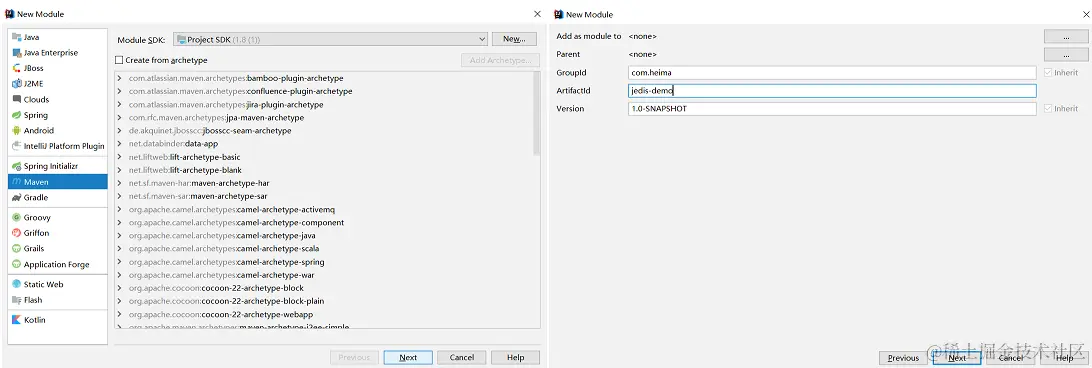
Task: Select the Static Web icon
Action: coord(17,284)
